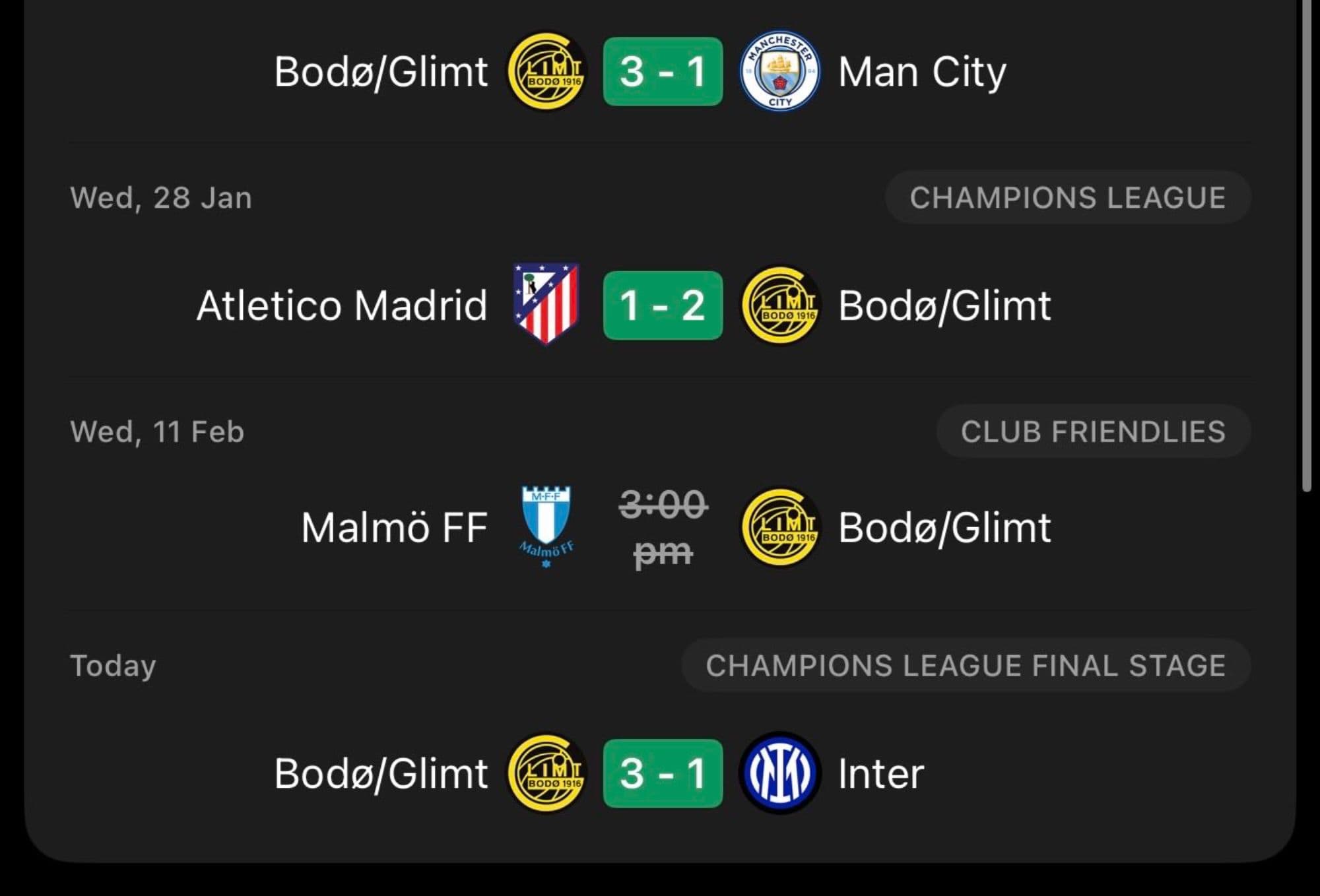This screenshot has height=896, width=1320.
Task: Open the Inter club crest
Action: pos(779,773)
